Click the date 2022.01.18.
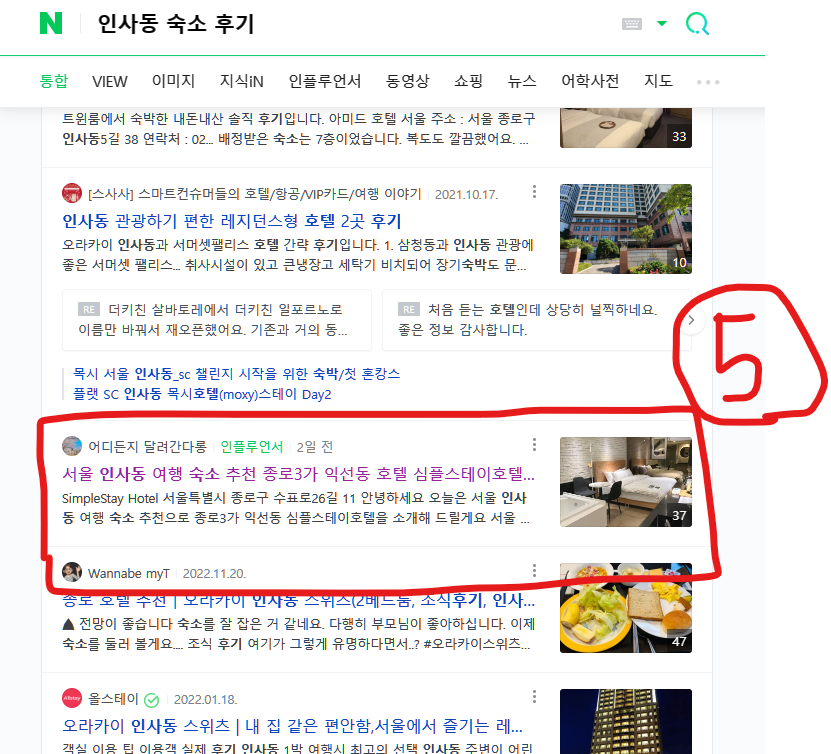 tap(205, 699)
